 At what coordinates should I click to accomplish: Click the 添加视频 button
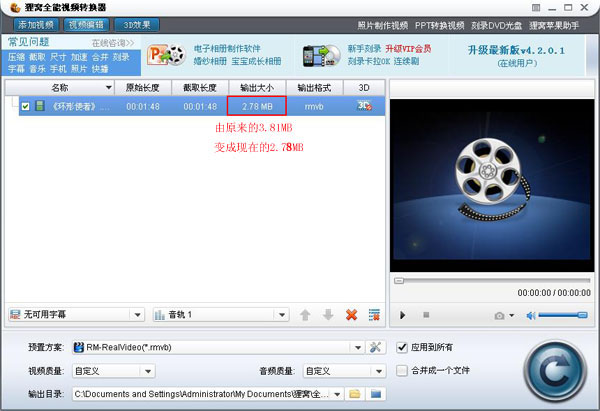(36, 25)
